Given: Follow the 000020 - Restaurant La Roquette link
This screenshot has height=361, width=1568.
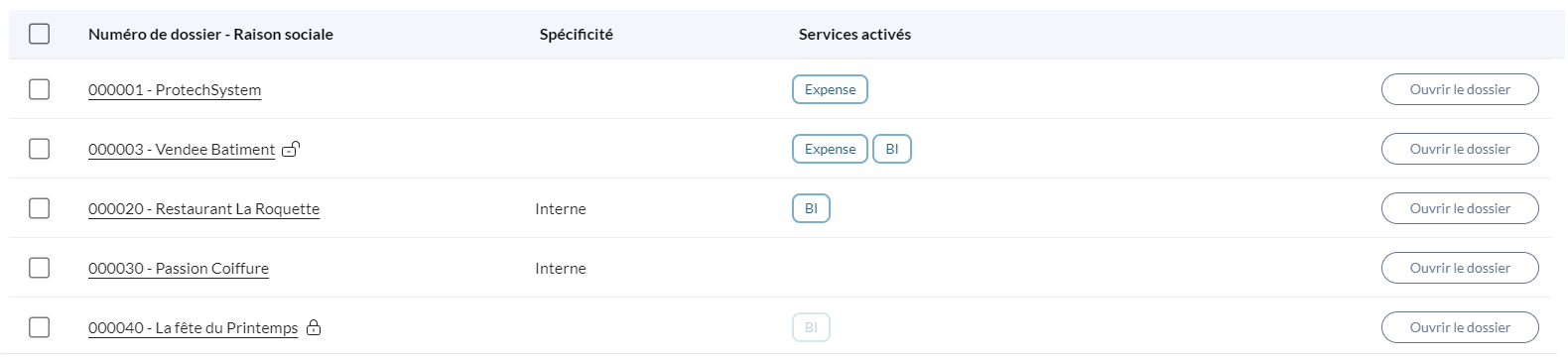Looking at the screenshot, I should (x=203, y=209).
